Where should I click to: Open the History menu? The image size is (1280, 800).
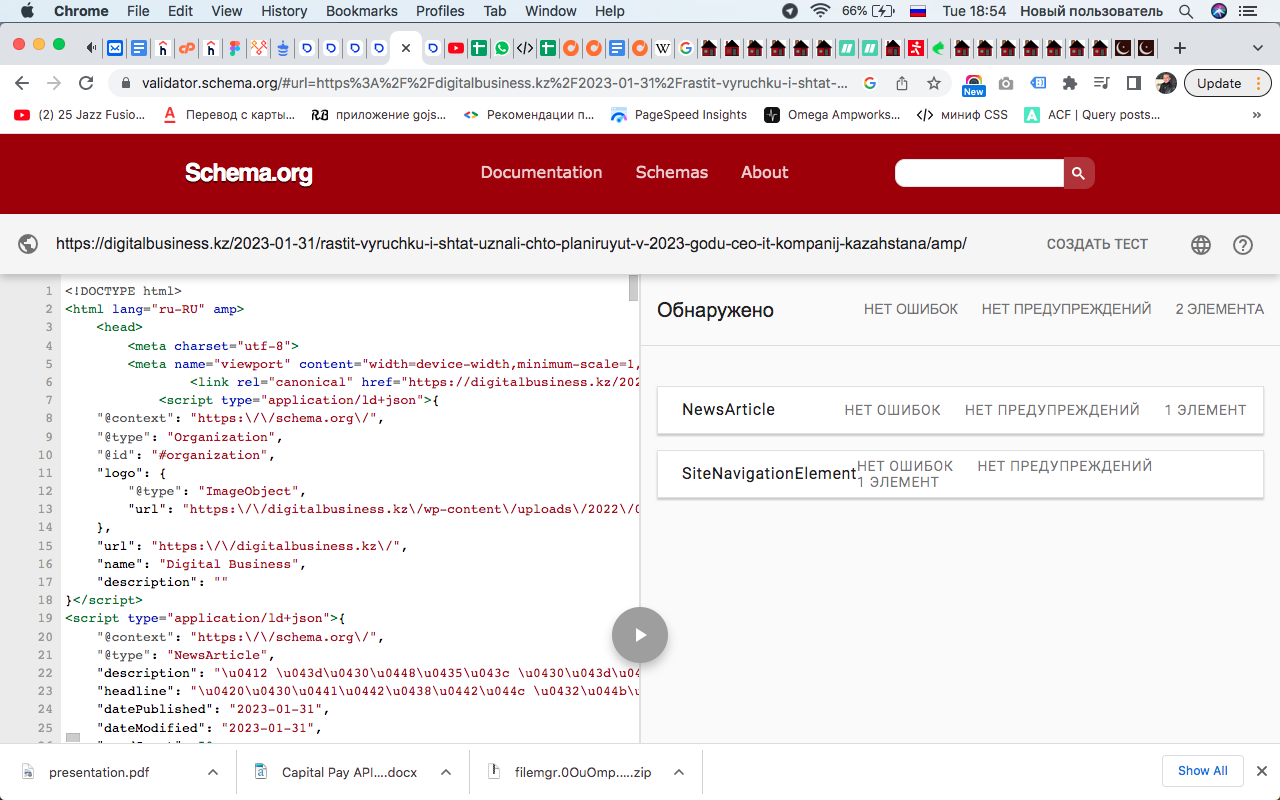(x=284, y=11)
